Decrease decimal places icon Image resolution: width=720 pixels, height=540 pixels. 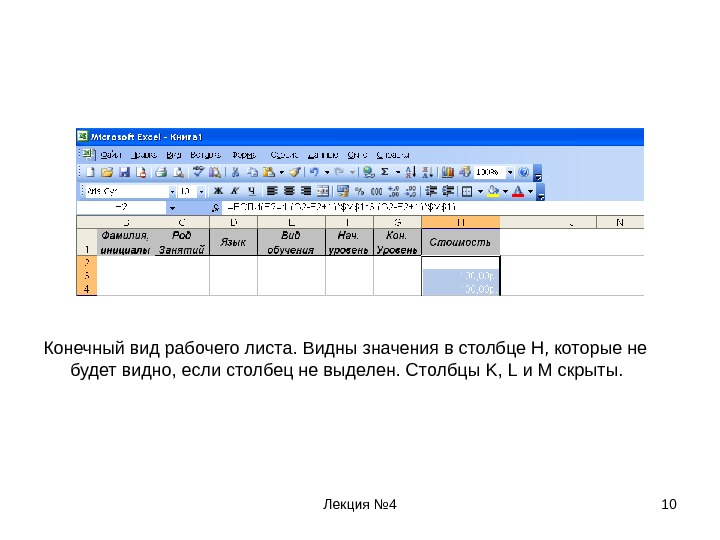coord(411,191)
